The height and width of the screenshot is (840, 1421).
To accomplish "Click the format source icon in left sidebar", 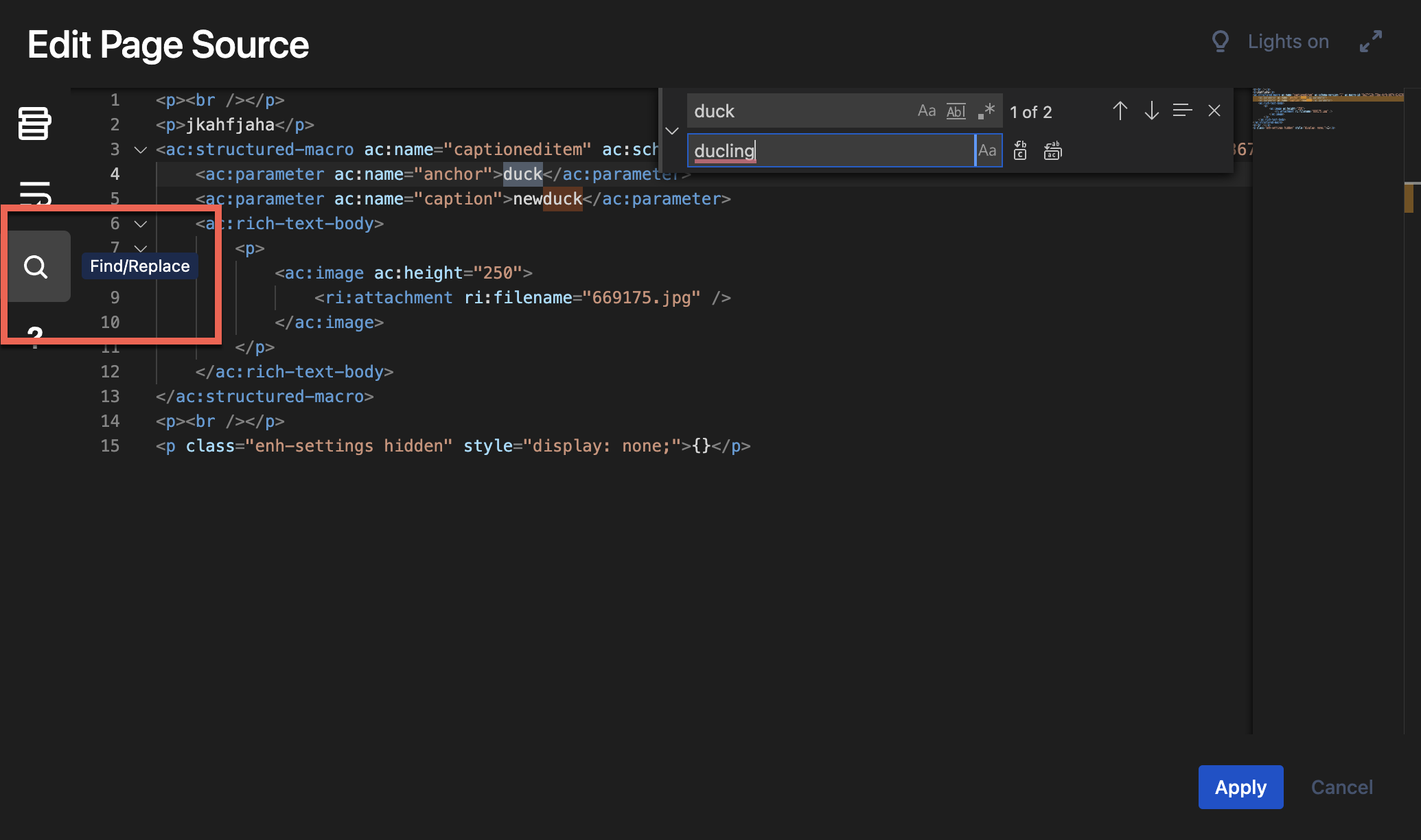I will pos(34,124).
